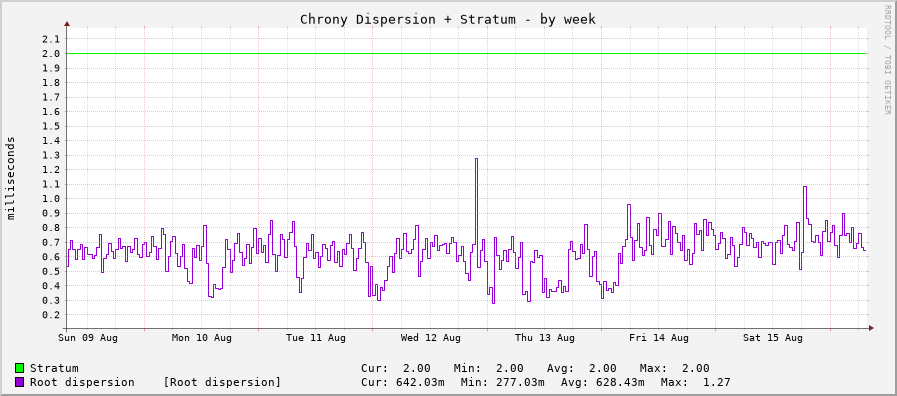Click Stratum 'Min: 2.00' value
The height and width of the screenshot is (396, 897).
(x=489, y=368)
